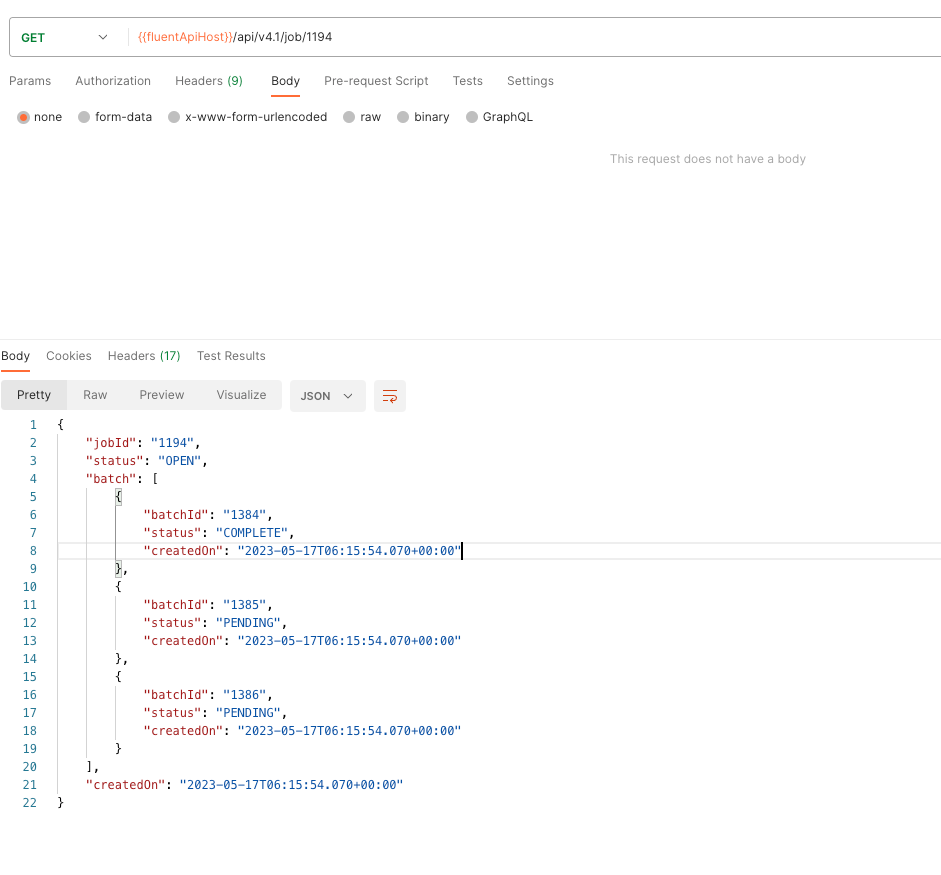Switch to the Params tab

[30, 81]
